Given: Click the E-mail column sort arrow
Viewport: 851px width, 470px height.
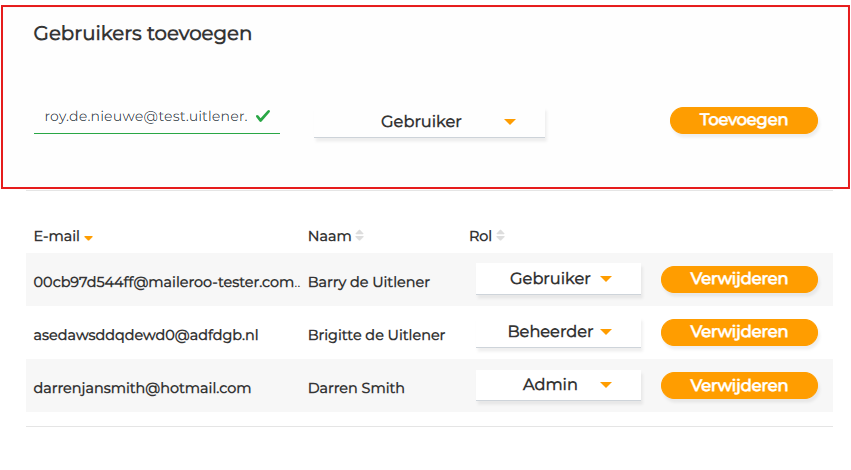Looking at the screenshot, I should pos(89,238).
